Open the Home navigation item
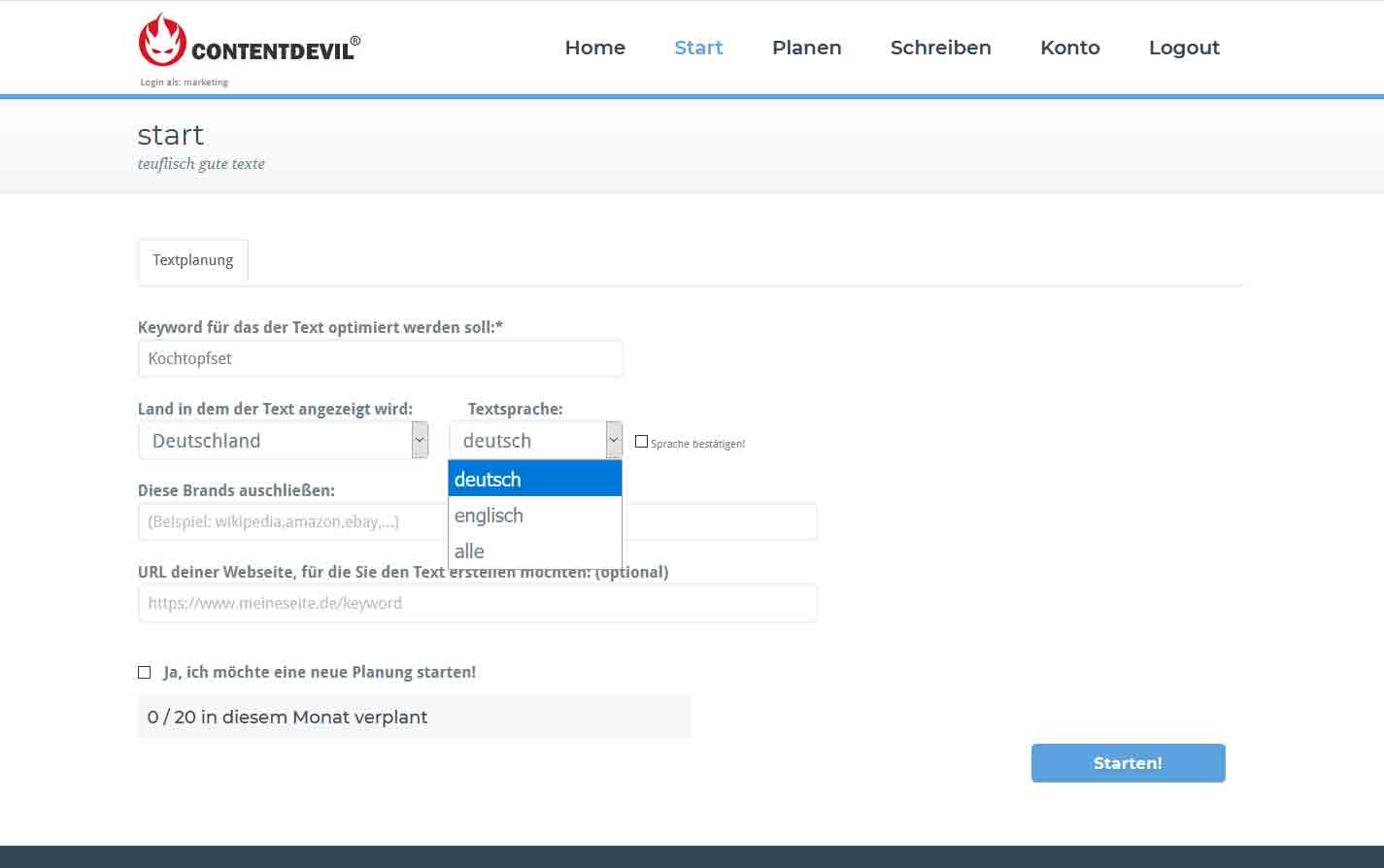The image size is (1384, 868). (x=594, y=48)
